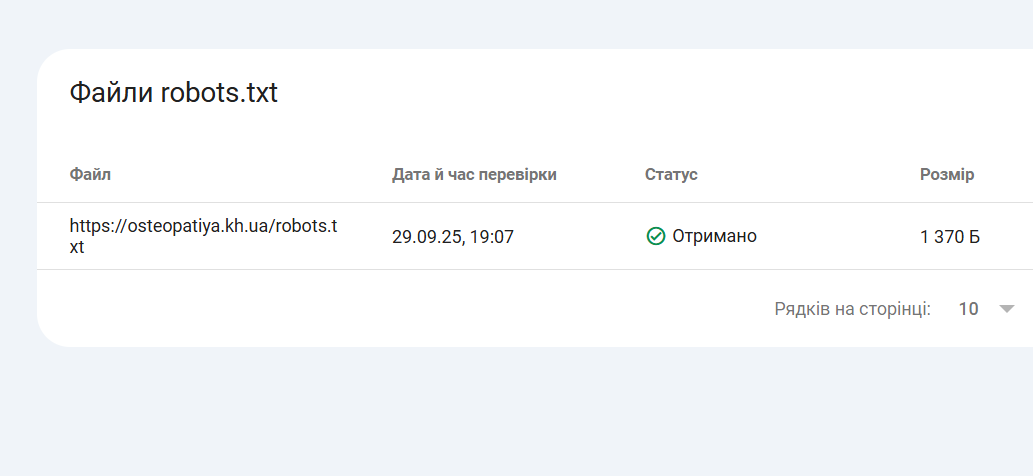Select the rows per page value 10
Screen dimensions: 1033x476
(x=968, y=309)
